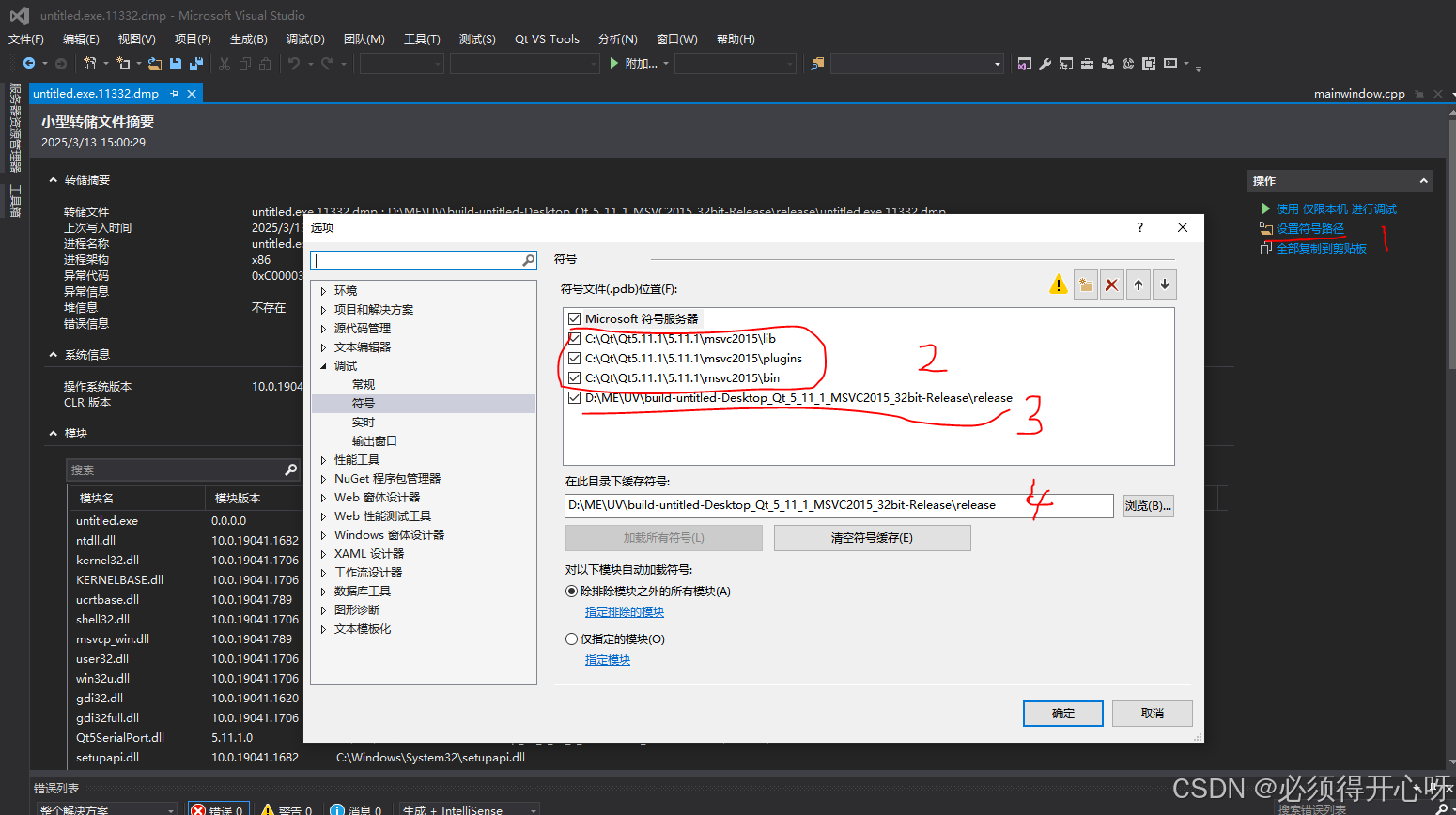Expand the 环境 tree node

(x=323, y=291)
